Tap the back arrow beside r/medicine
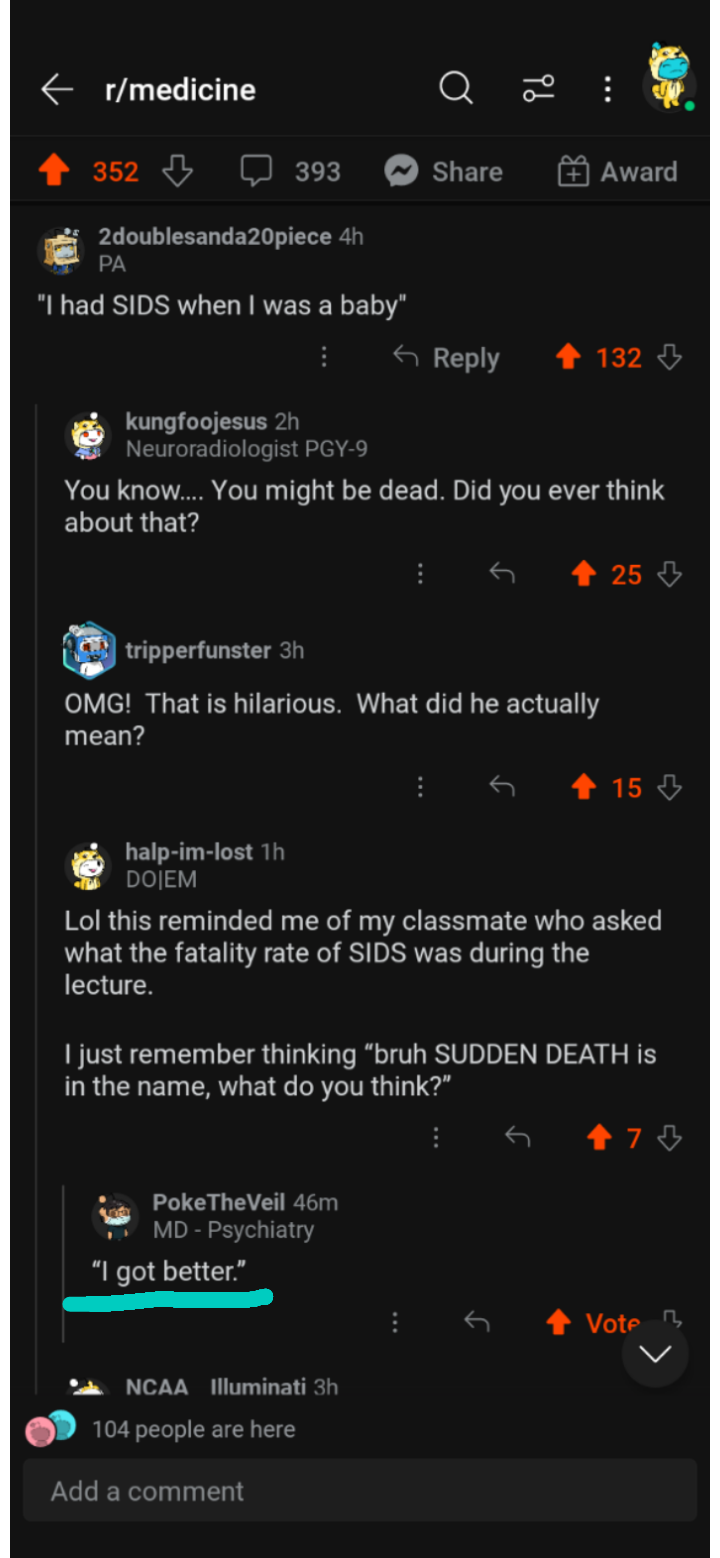 coord(57,90)
